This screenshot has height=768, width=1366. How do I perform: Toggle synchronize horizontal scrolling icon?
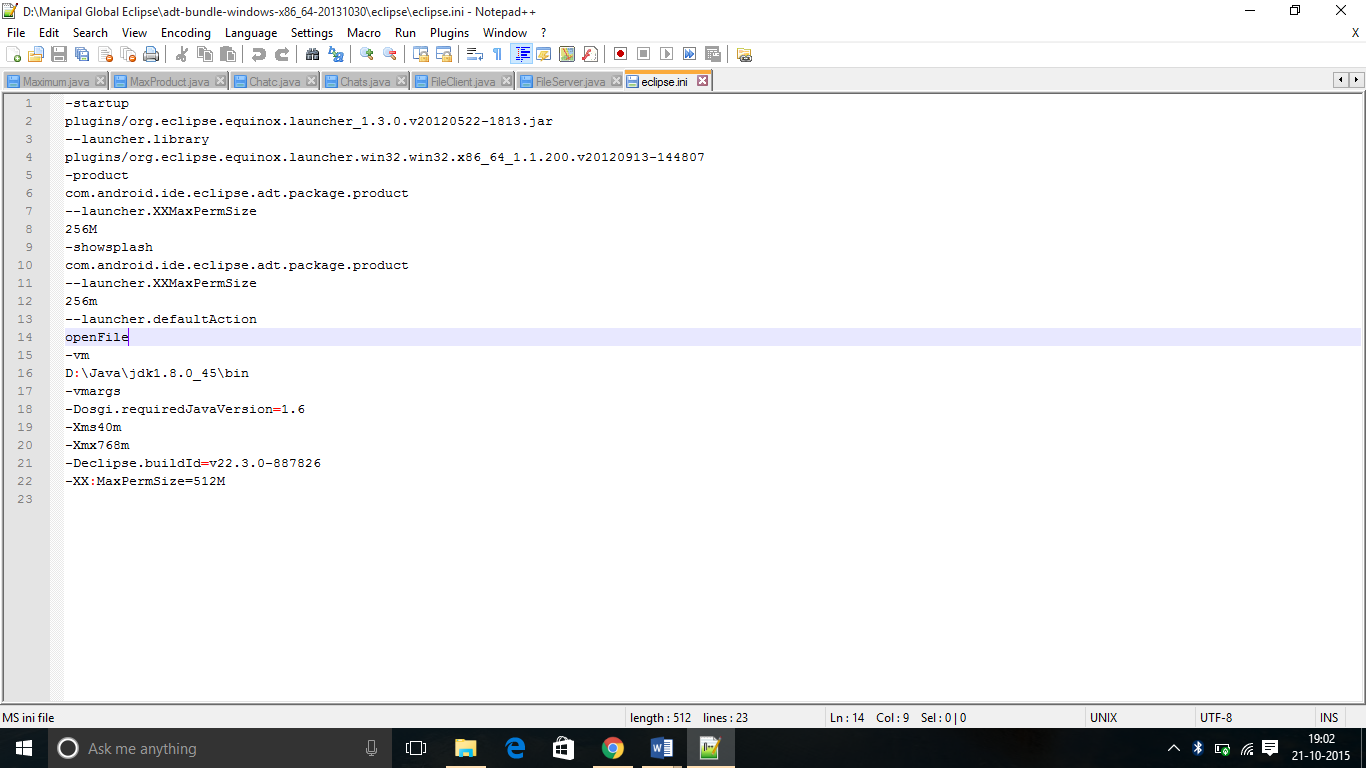pyautogui.click(x=444, y=54)
